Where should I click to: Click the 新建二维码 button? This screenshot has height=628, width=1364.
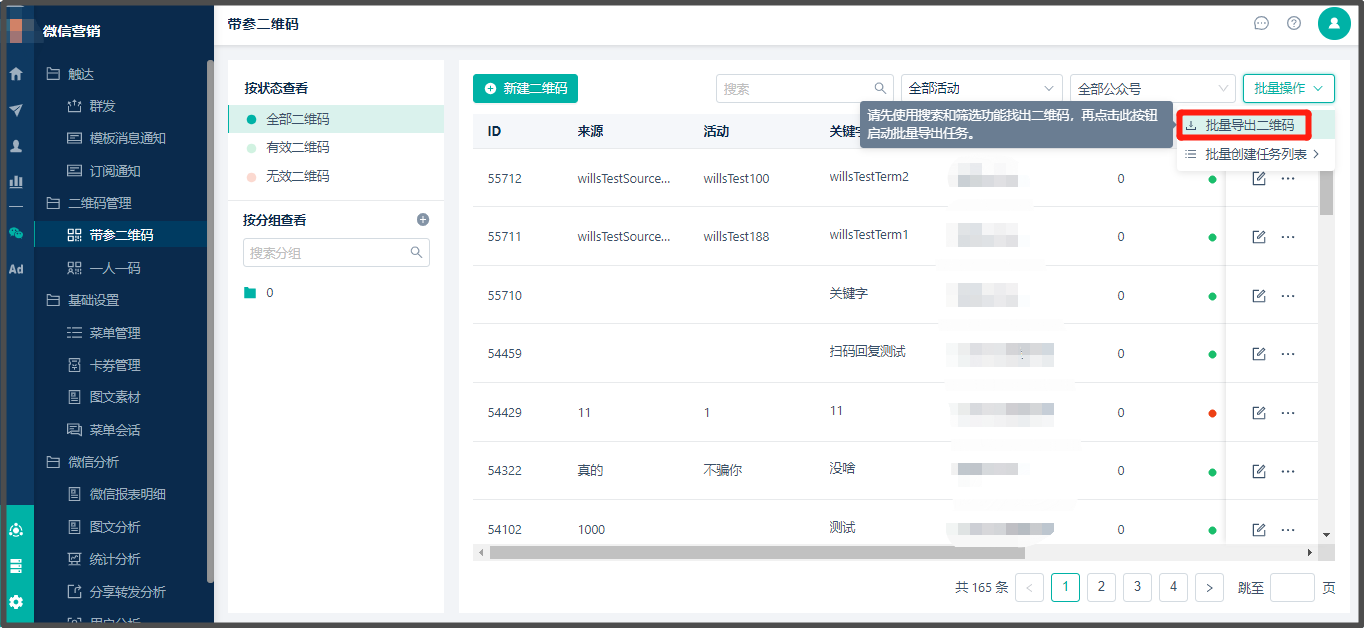525,88
